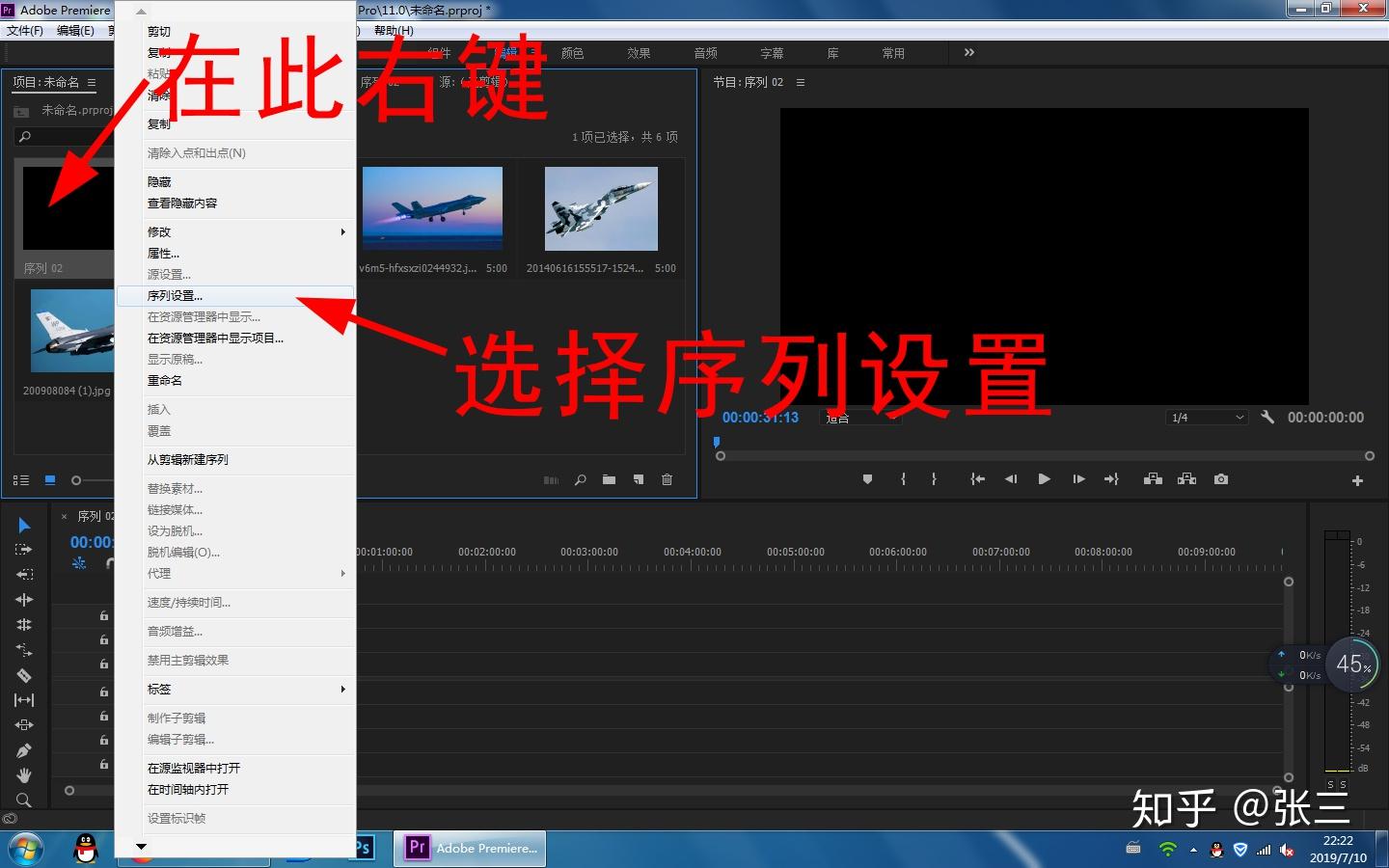Click the Extract button

click(1186, 479)
